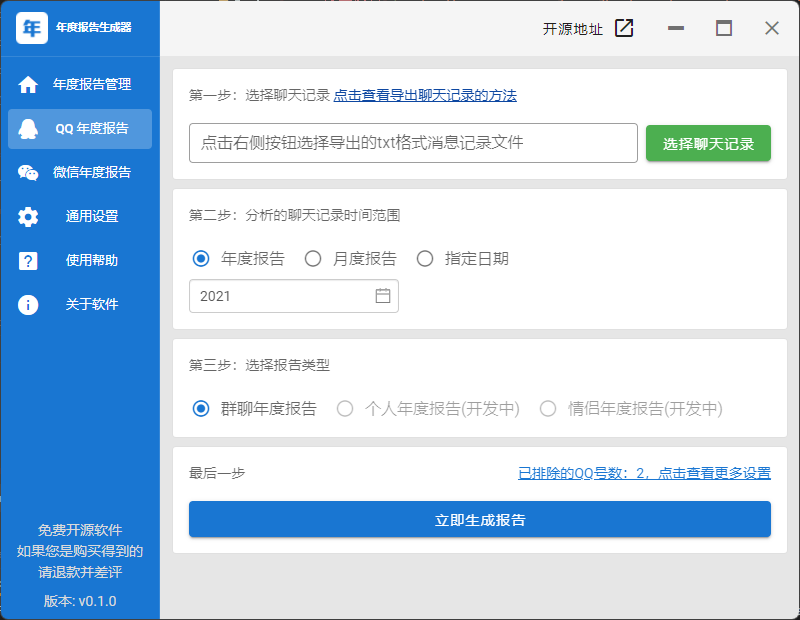Click the 最后一步 label
This screenshot has width=800, height=620.
click(217, 474)
